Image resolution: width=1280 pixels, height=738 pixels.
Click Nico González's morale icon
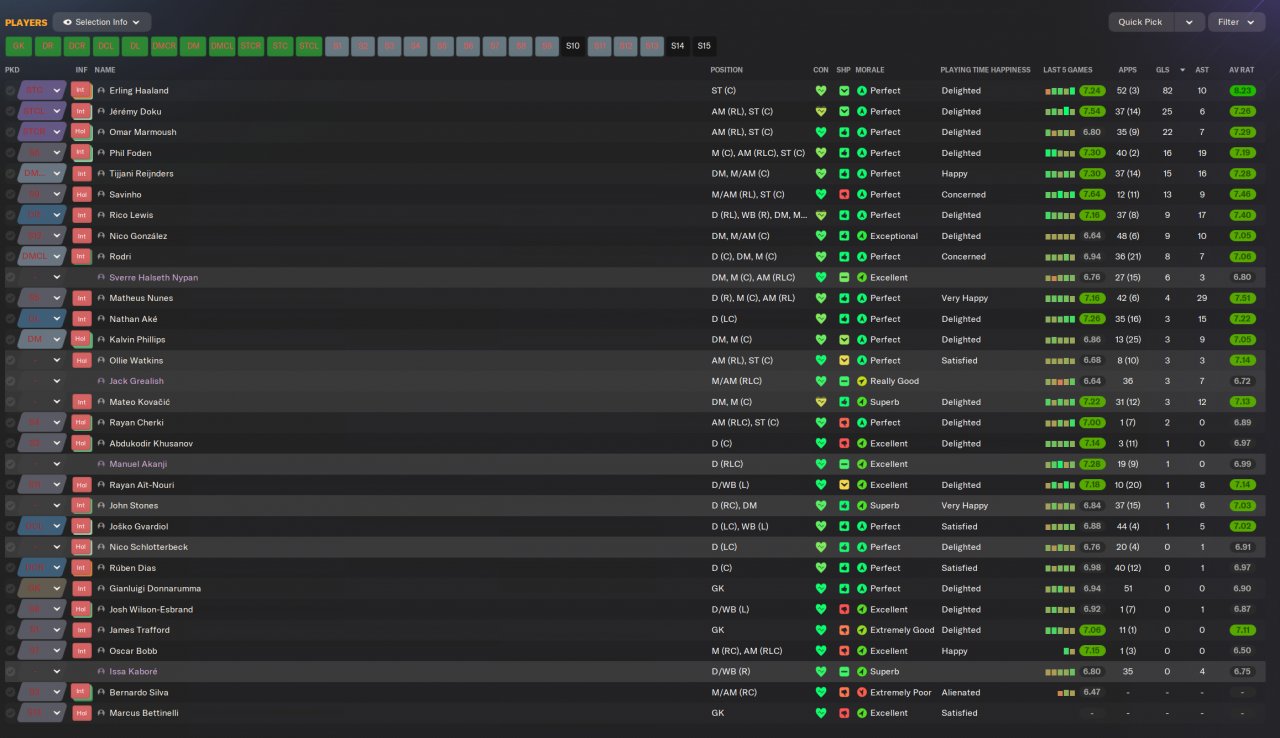(x=862, y=236)
